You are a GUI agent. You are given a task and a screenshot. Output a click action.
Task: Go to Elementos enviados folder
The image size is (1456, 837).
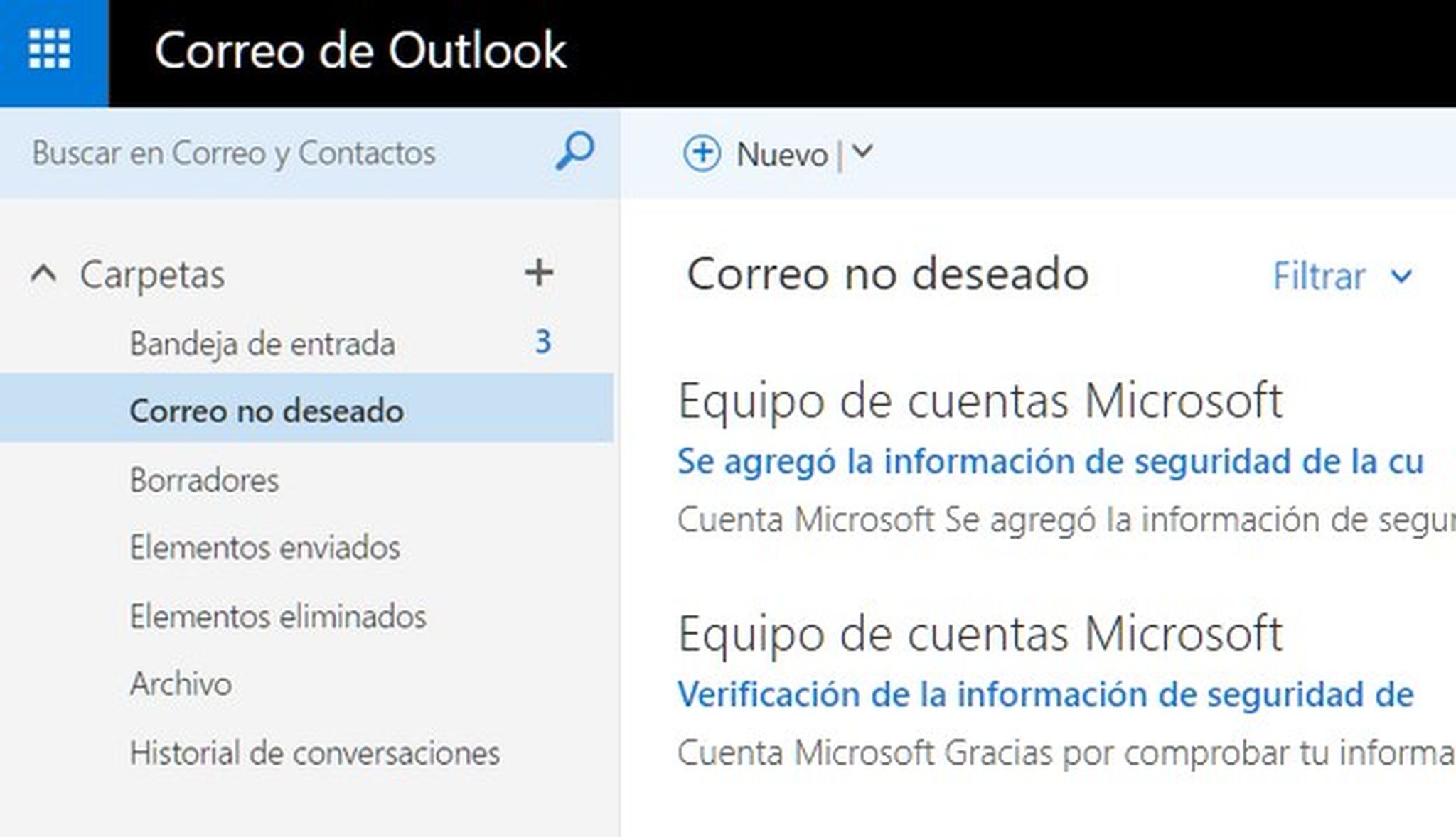tap(264, 548)
